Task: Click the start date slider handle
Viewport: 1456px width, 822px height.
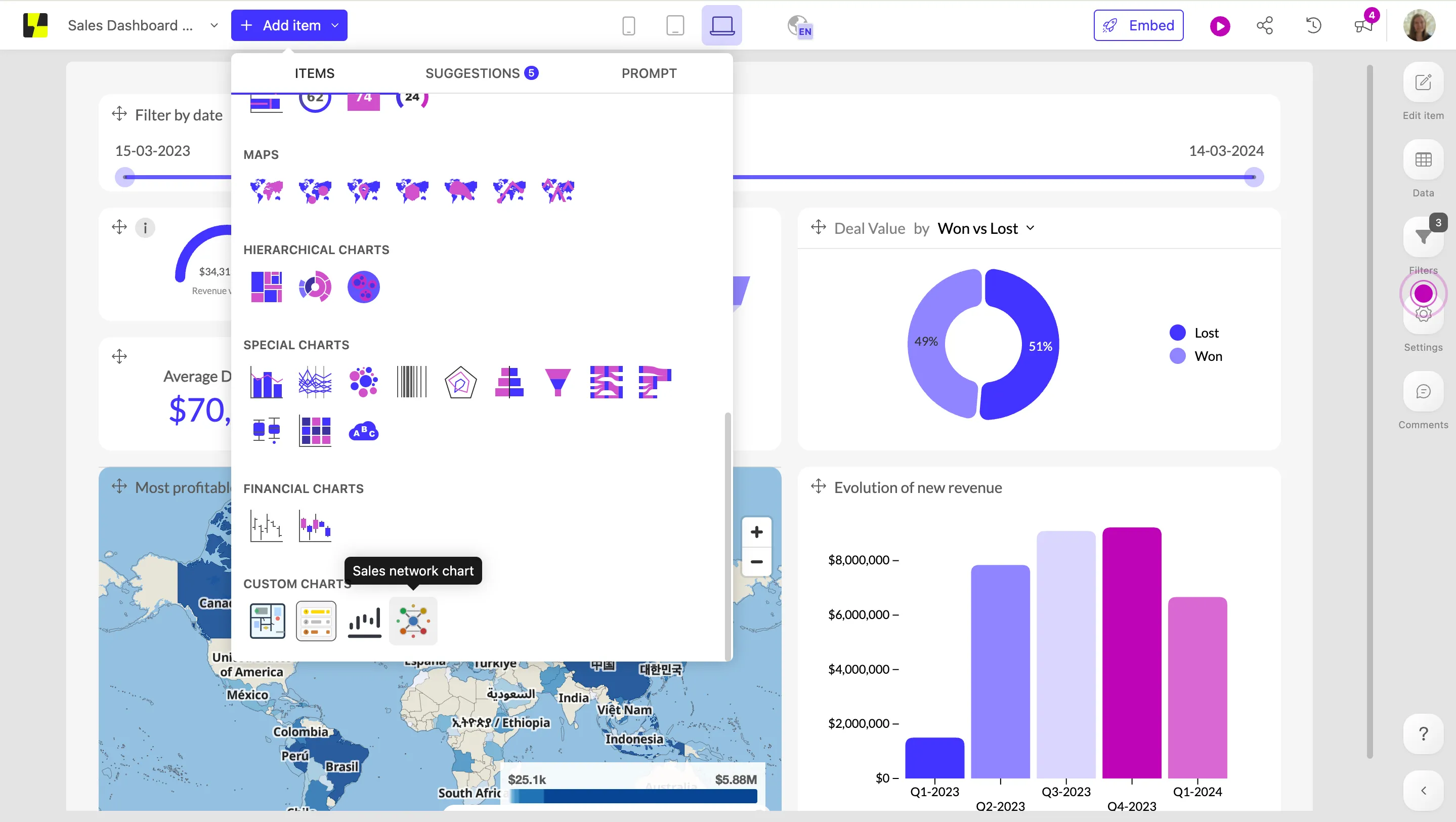Action: click(125, 177)
